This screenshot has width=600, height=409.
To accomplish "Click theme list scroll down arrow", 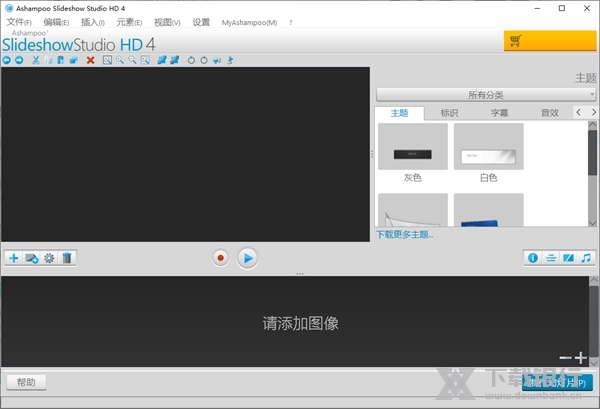I will 592,223.
